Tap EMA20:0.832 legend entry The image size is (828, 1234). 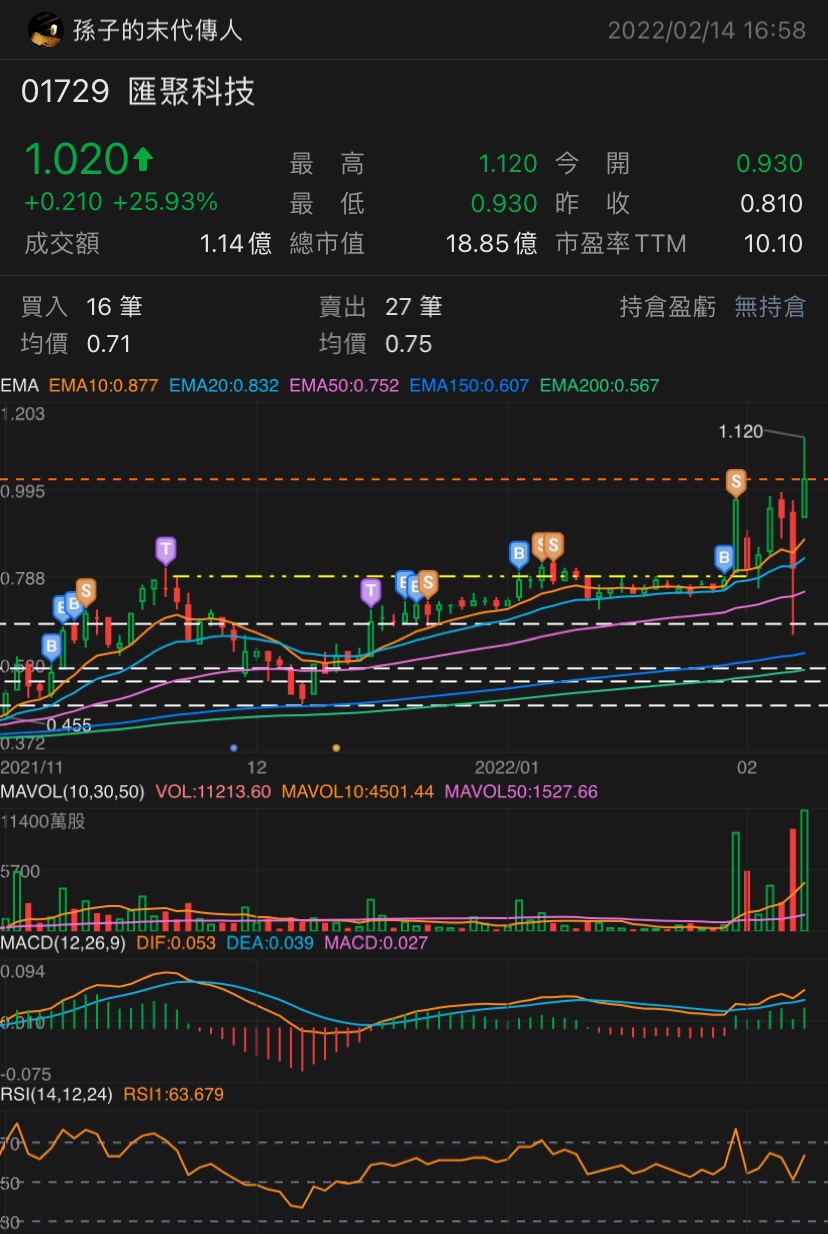224,385
